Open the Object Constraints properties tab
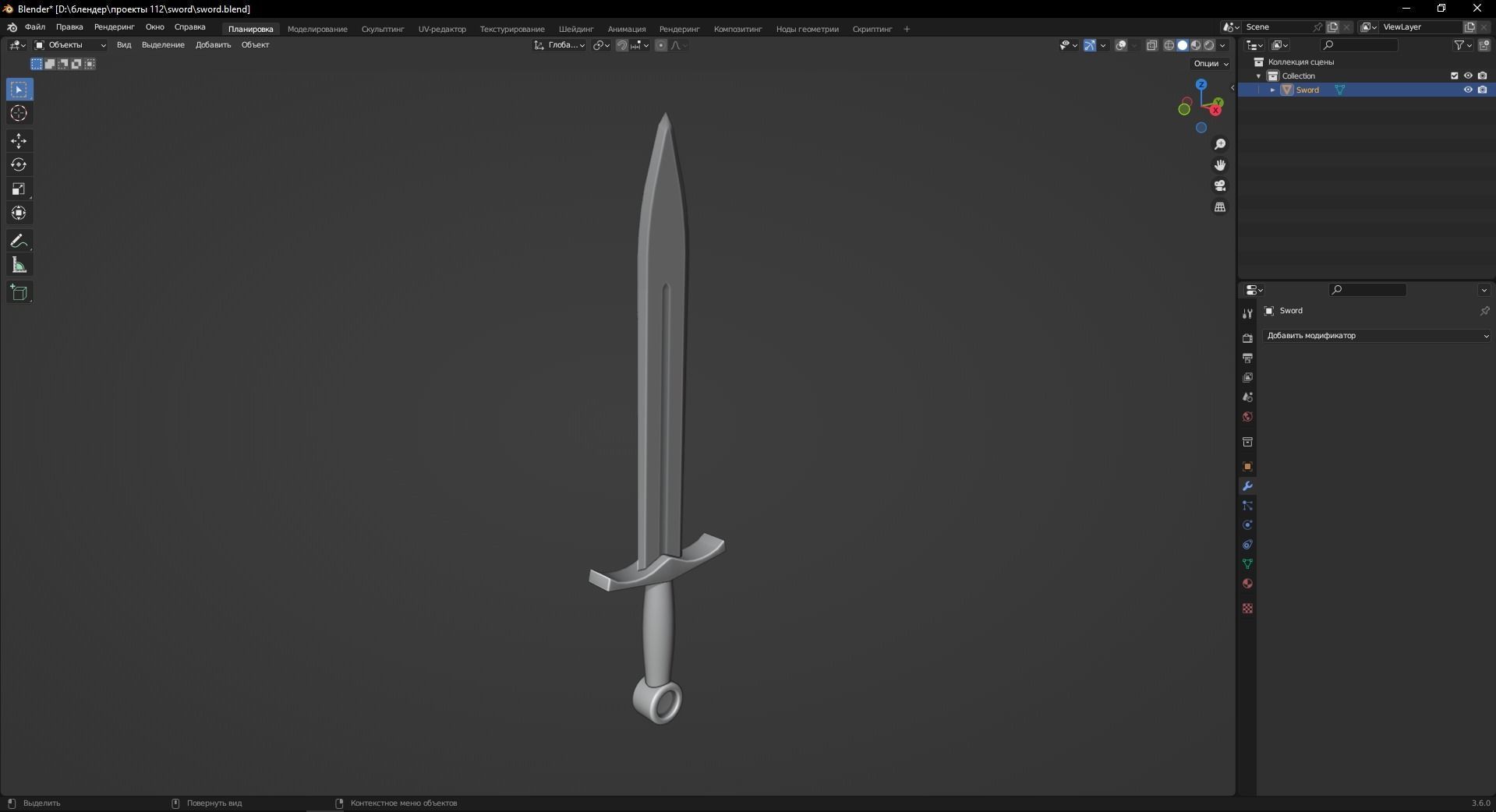Viewport: 1496px width, 812px height. coord(1247,545)
